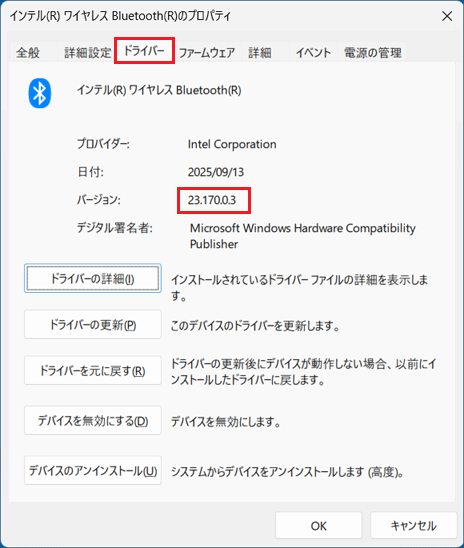Image resolution: width=464 pixels, height=548 pixels.
Task: Click ドライバーを元に戻す(R) button
Action: pyautogui.click(x=93, y=370)
